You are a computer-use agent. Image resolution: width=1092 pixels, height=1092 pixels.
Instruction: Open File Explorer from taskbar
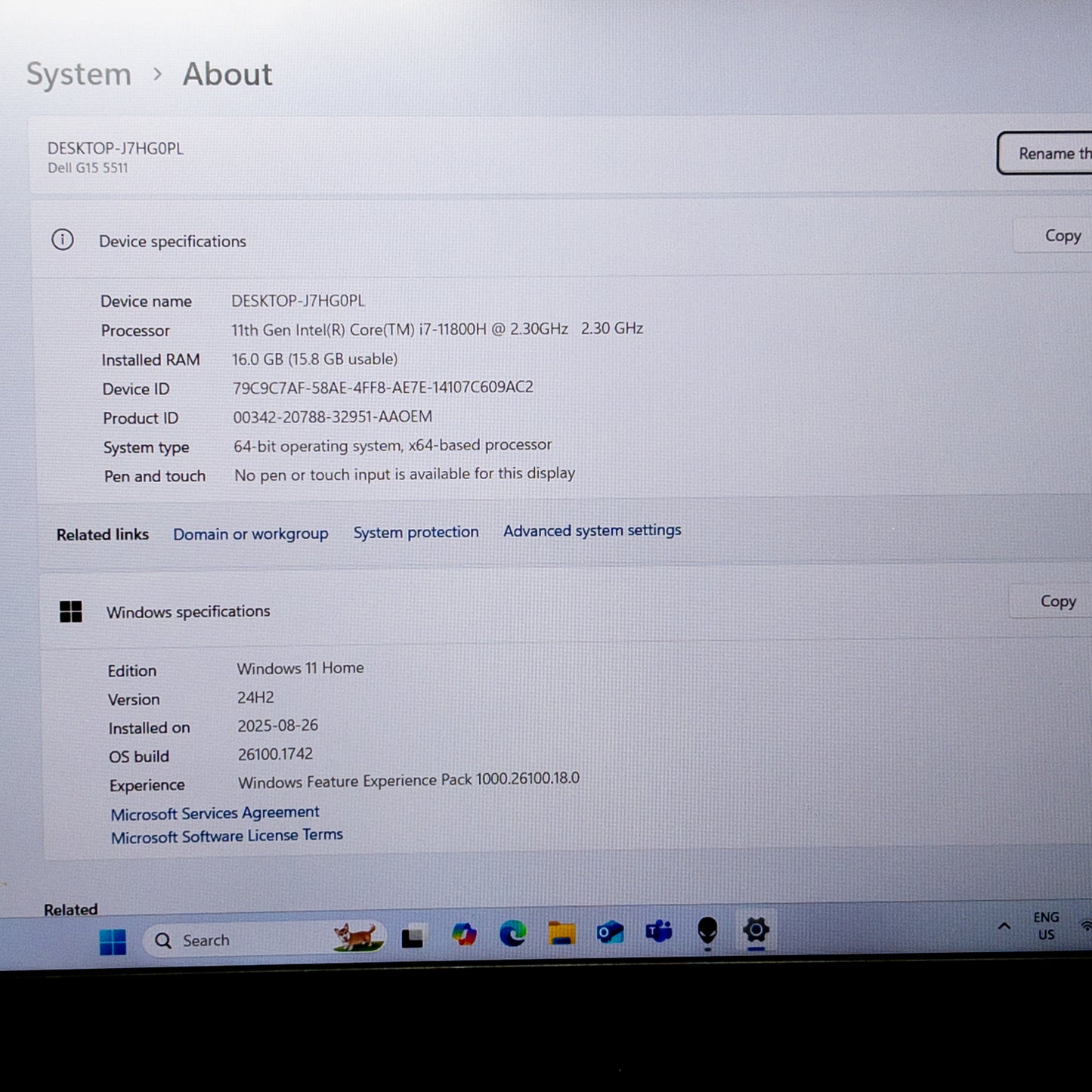coord(561,933)
